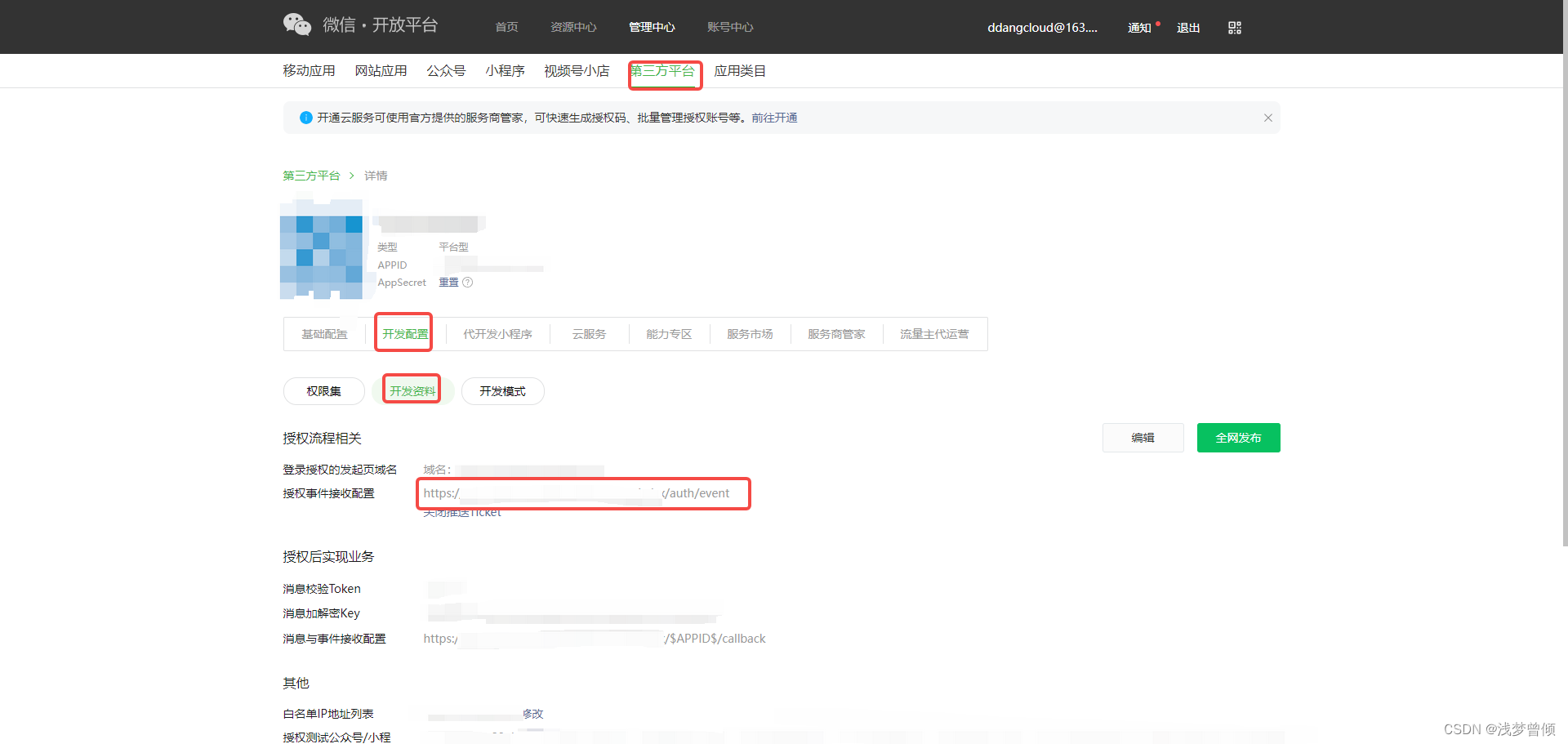Click 重置 to reset AppSecret
Screen dimensions: 1568x744
pos(448,283)
